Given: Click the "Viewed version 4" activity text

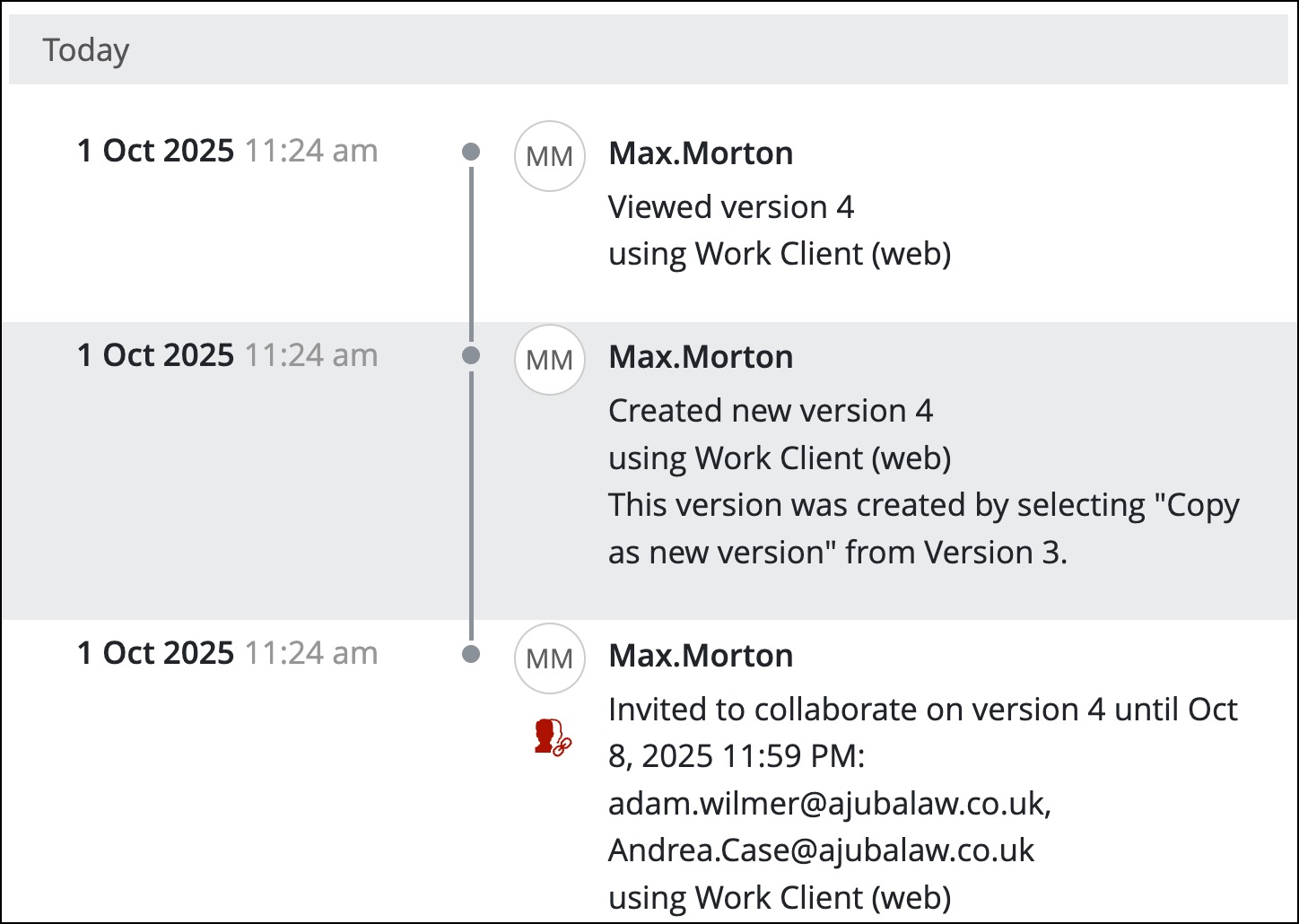Looking at the screenshot, I should 730,207.
